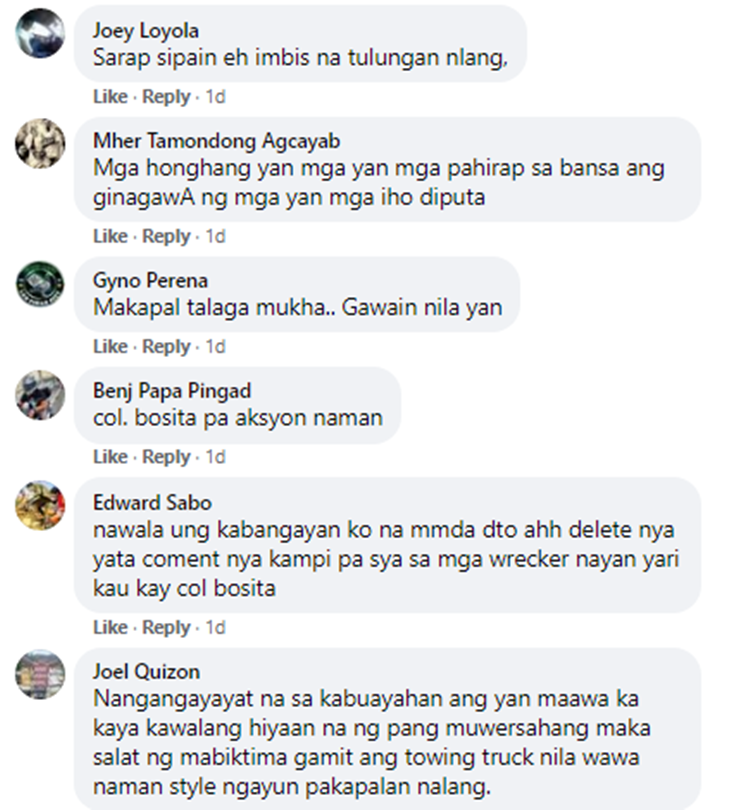Open the Mher Tamondong Agcayab name link
The width and height of the screenshot is (750, 810).
(x=216, y=141)
